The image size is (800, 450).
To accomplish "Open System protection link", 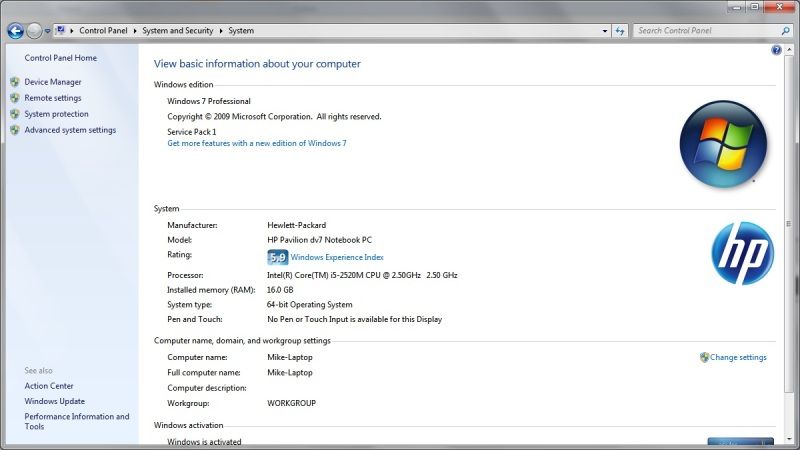I will (x=57, y=114).
